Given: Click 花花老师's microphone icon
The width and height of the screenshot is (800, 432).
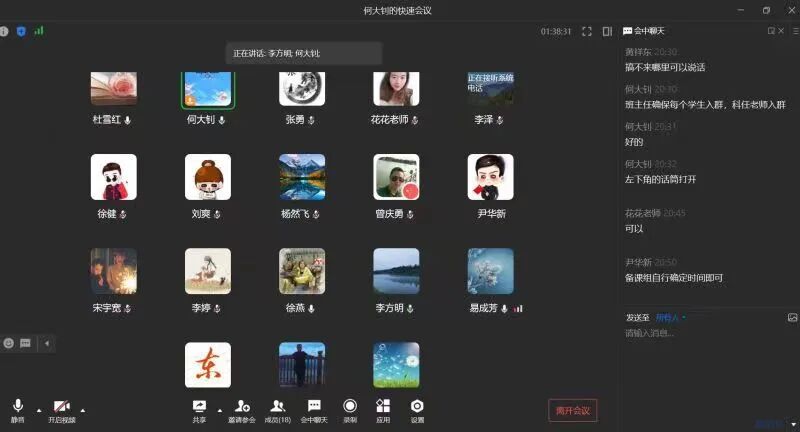Looking at the screenshot, I should coord(415,120).
